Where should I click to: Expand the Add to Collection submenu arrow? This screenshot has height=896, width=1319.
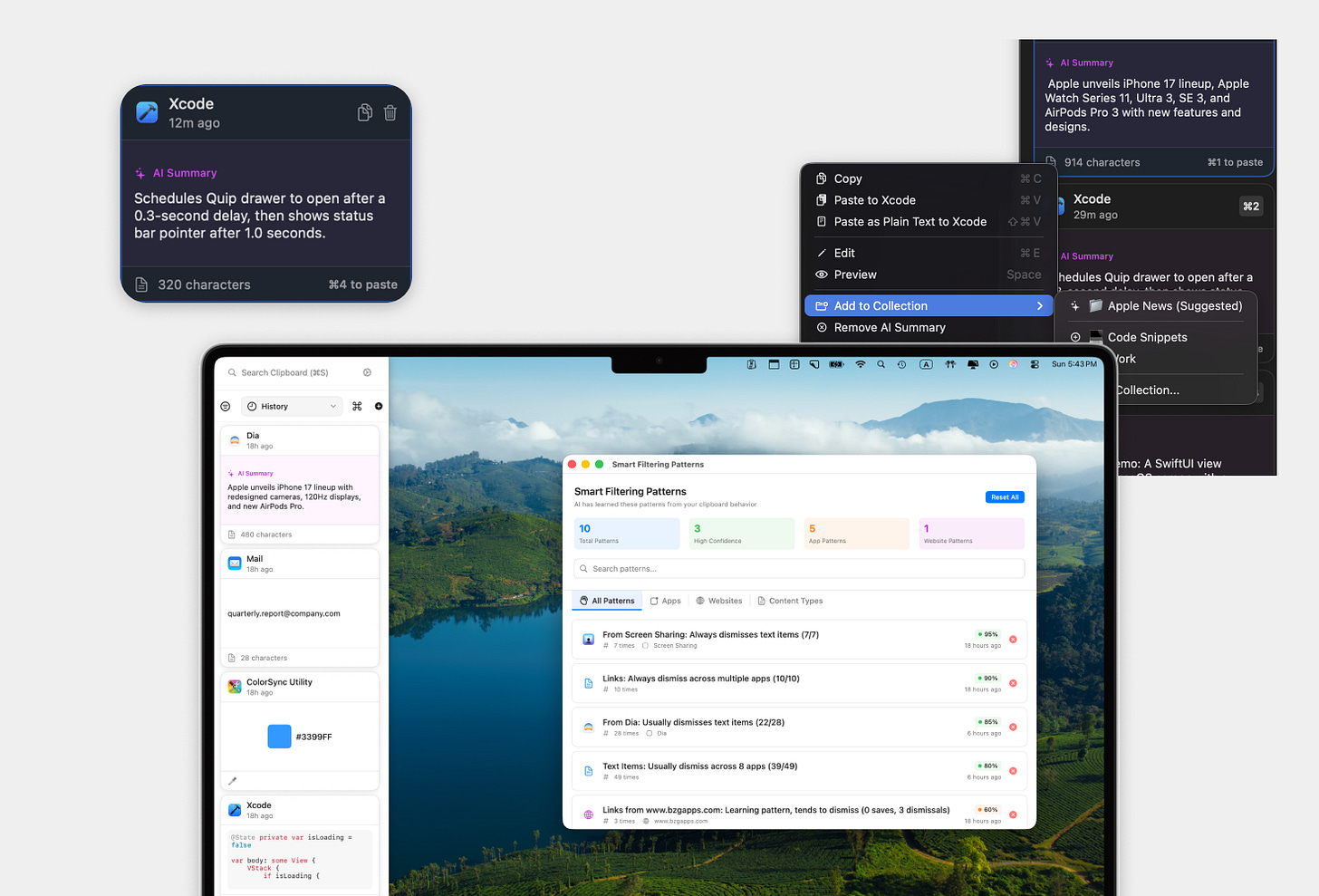pyautogui.click(x=1040, y=306)
